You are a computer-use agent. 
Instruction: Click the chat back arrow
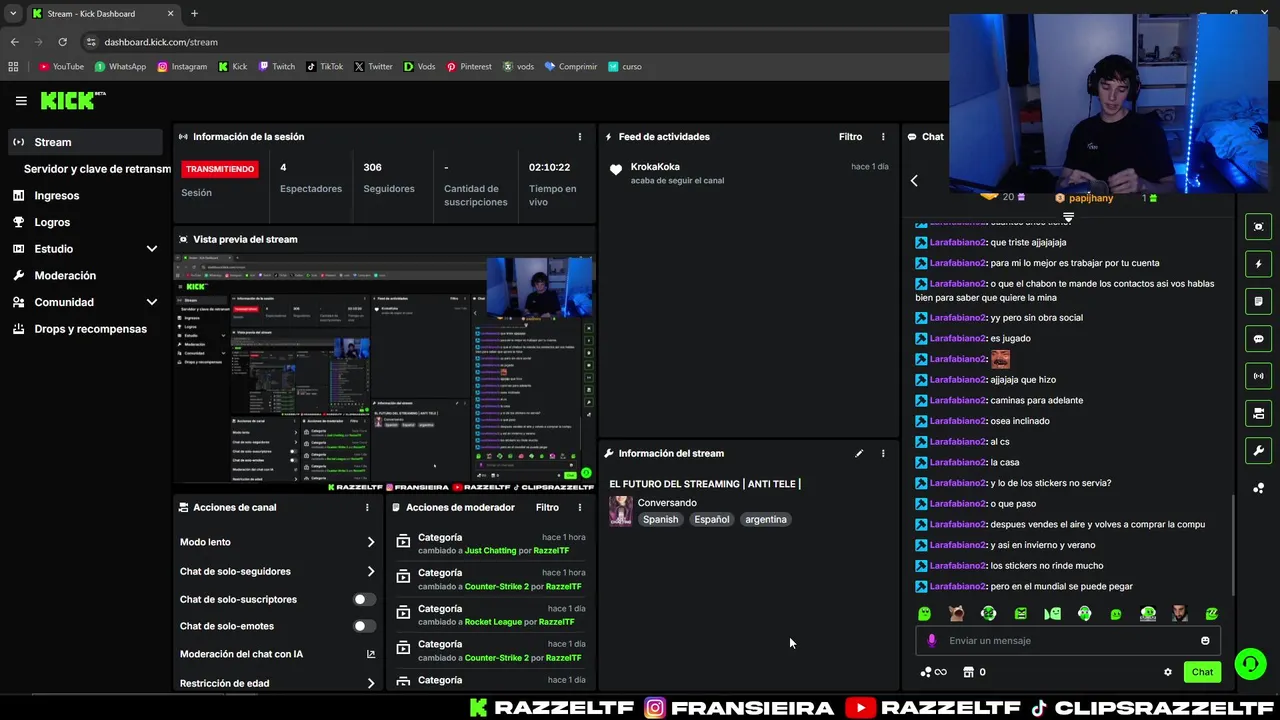[x=914, y=180]
